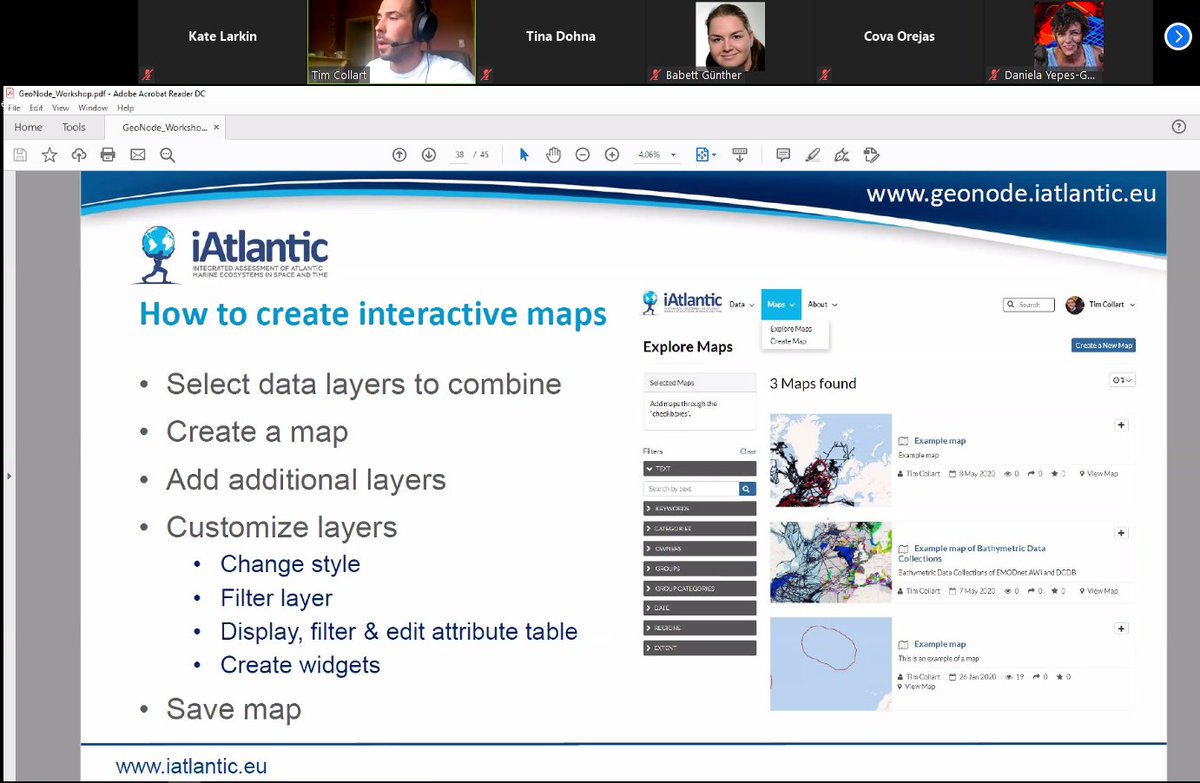Click the Search by text input field
Screen dimensions: 1200x783
point(691,489)
